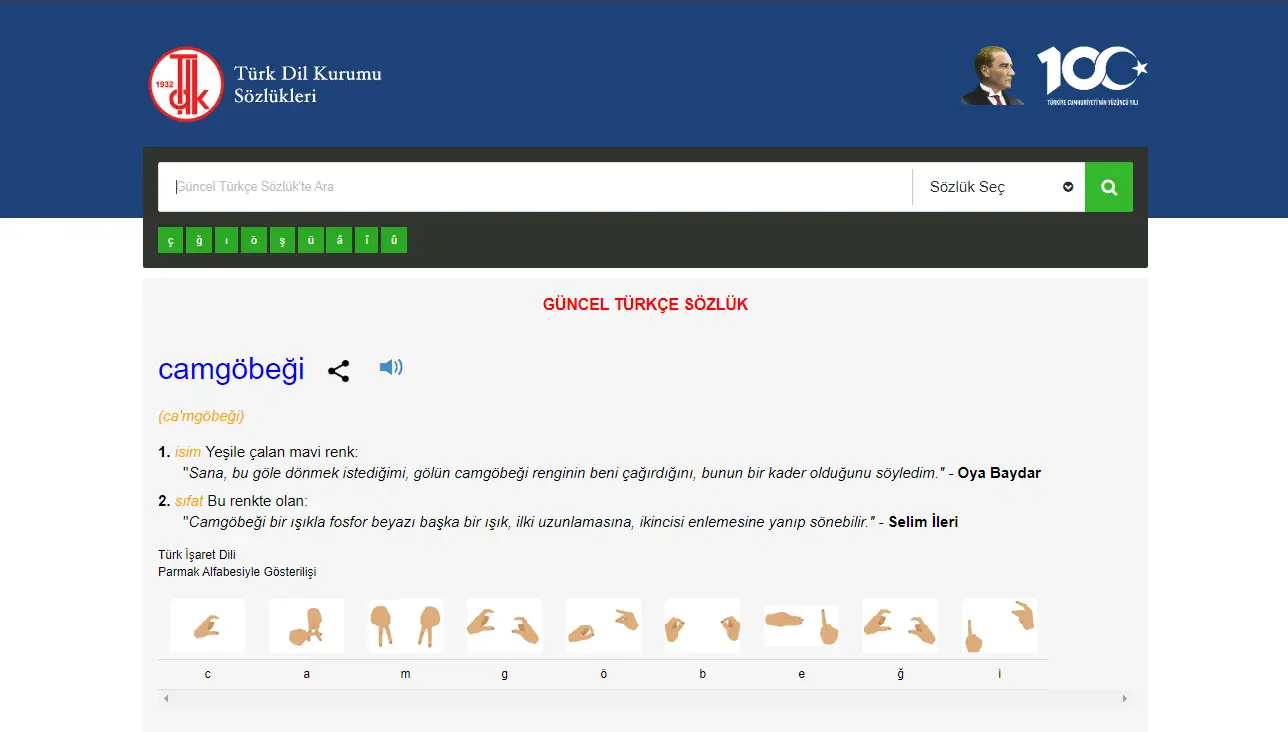Insert special character â
This screenshot has width=1288, height=732.
[338, 240]
